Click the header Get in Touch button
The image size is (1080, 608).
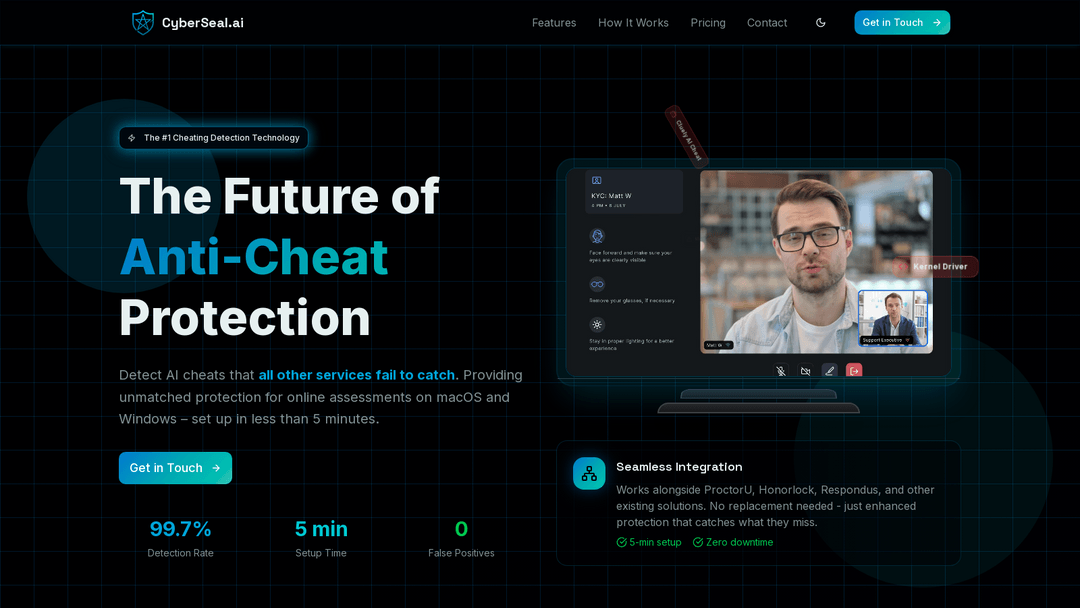(901, 22)
